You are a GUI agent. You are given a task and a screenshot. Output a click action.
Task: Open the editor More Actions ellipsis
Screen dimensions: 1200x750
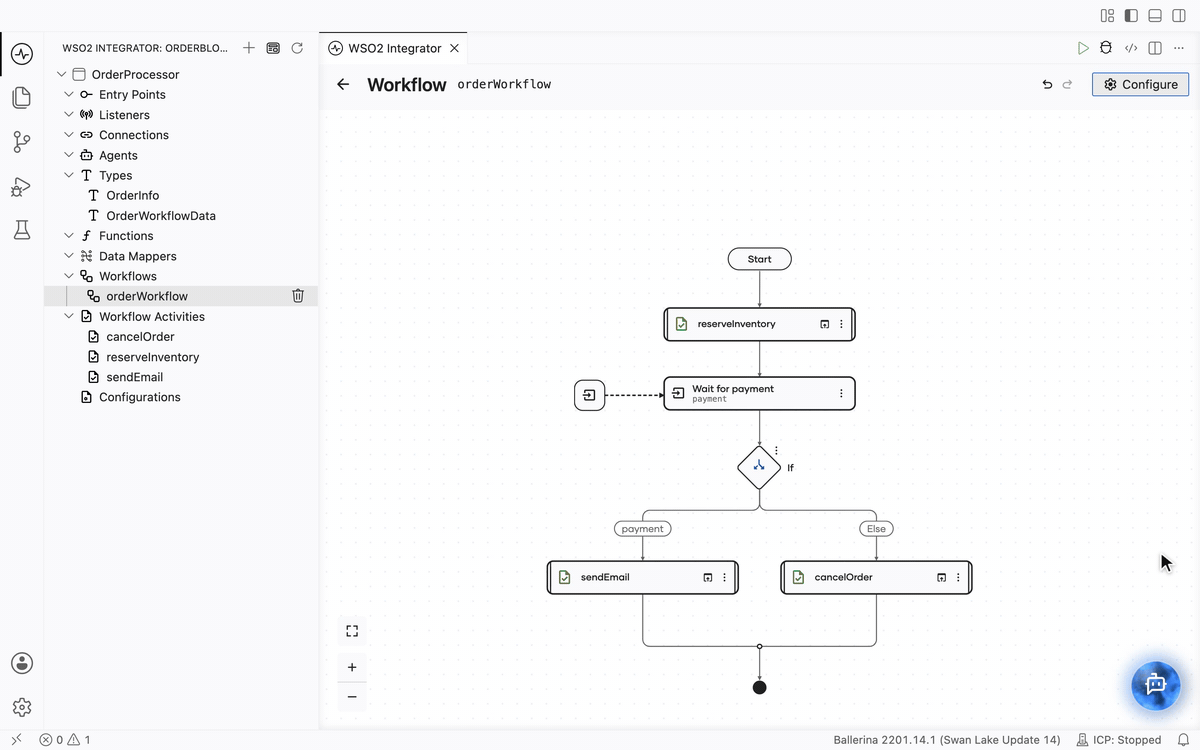point(1178,48)
